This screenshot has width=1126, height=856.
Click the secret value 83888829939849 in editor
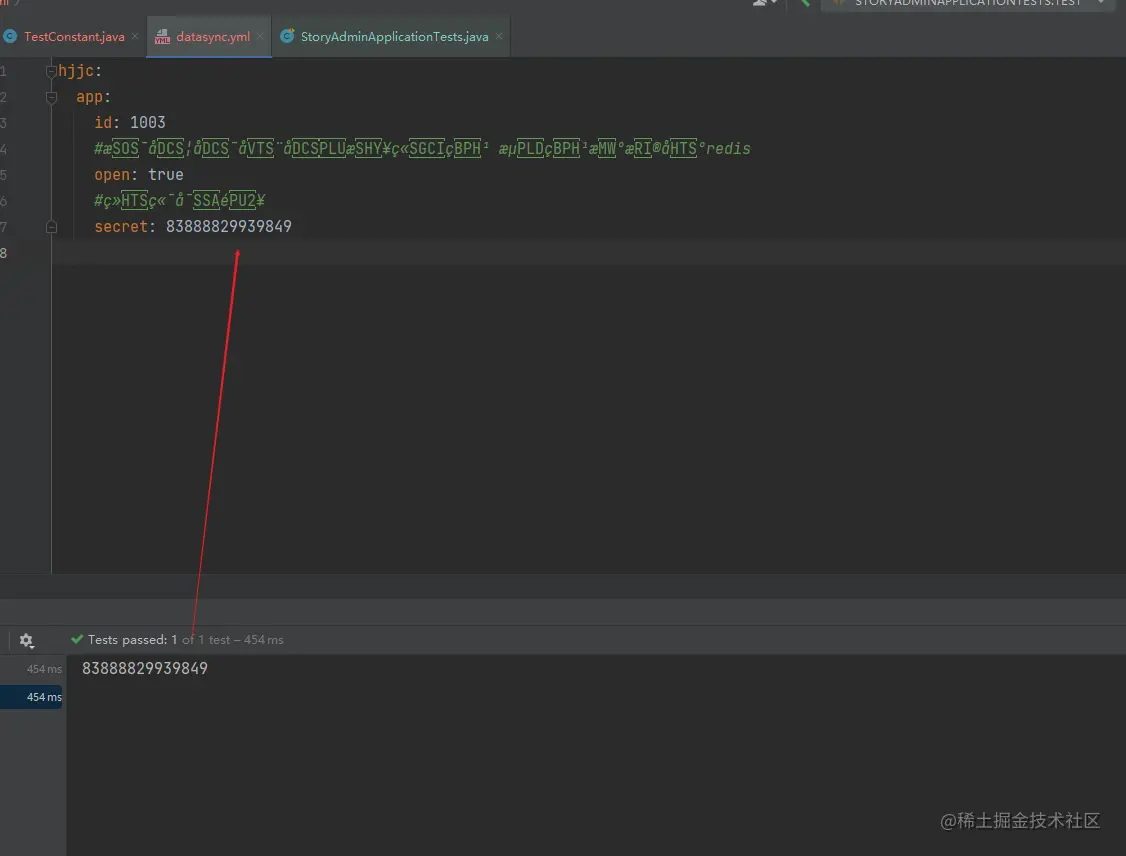tap(228, 227)
